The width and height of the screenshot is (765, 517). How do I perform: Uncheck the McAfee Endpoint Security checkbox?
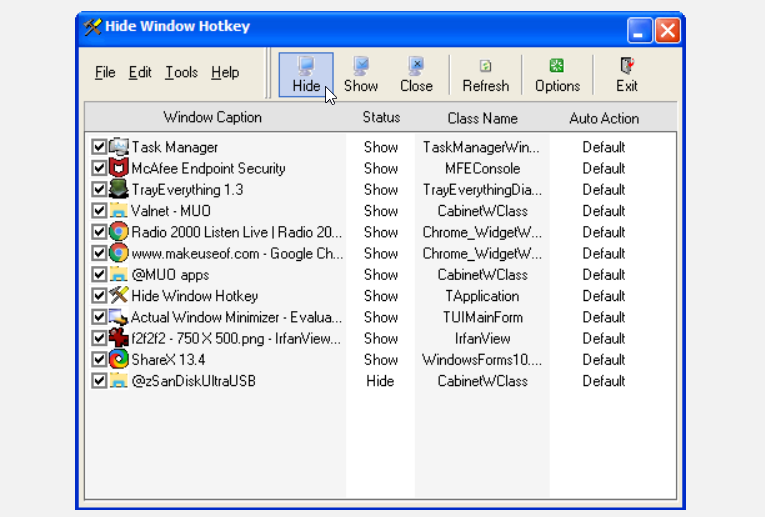pos(99,168)
